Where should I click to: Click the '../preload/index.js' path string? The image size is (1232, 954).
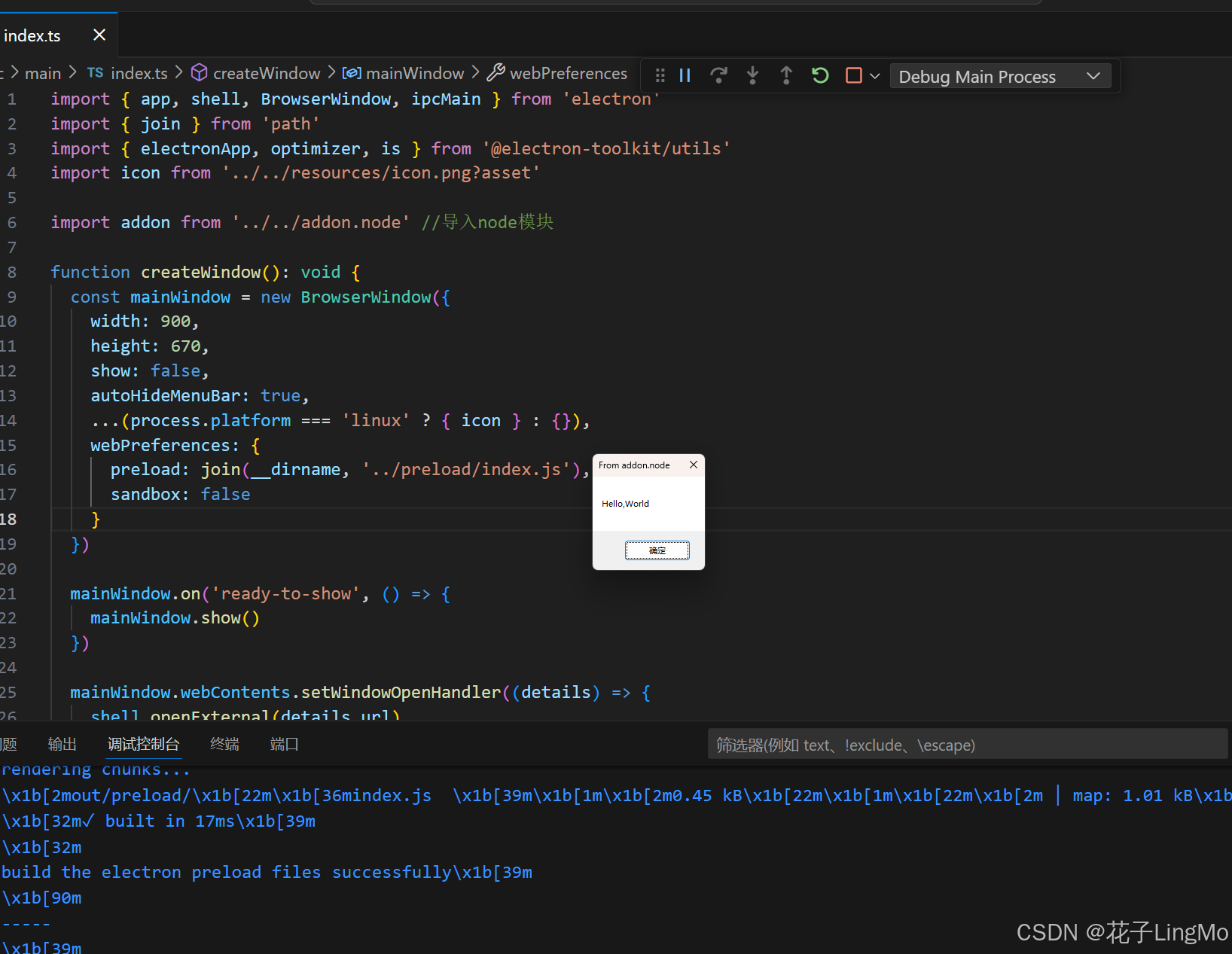pos(466,469)
